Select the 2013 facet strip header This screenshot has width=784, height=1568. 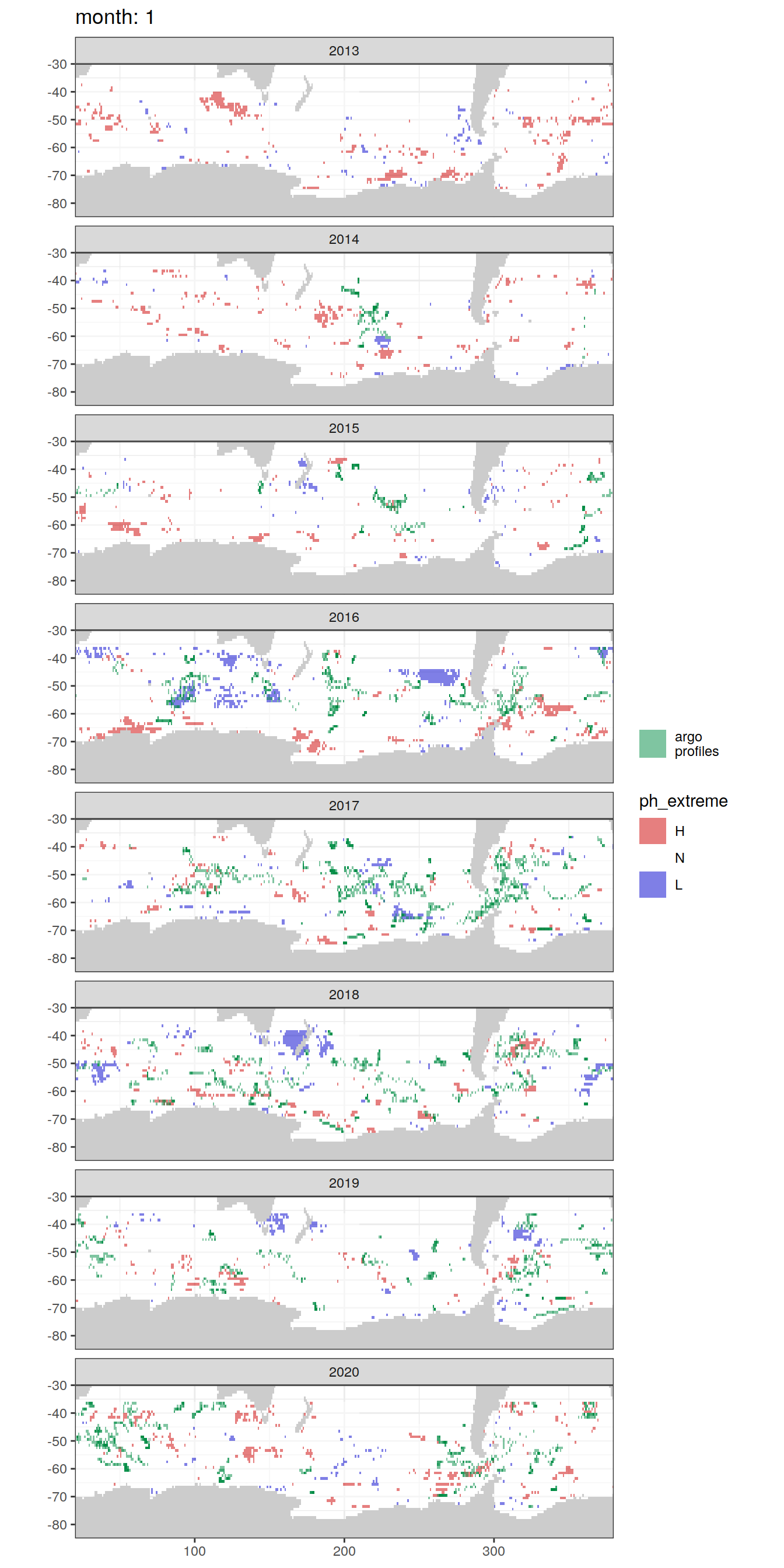click(x=344, y=51)
